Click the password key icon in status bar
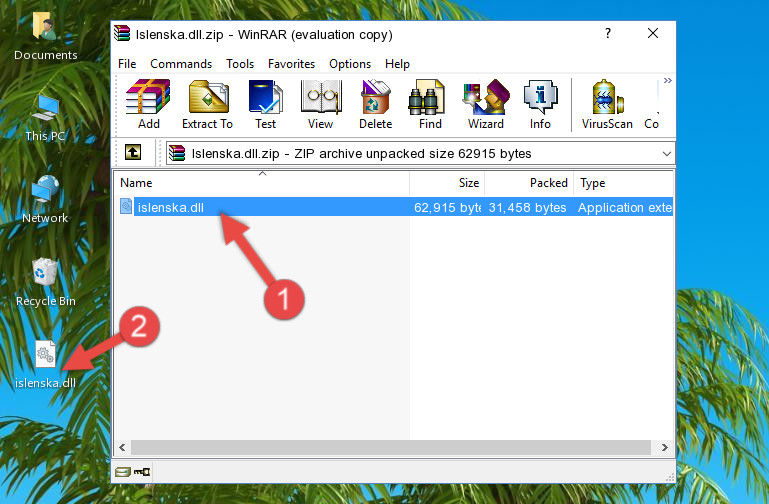Viewport: 769px width, 504px height. tap(142, 472)
